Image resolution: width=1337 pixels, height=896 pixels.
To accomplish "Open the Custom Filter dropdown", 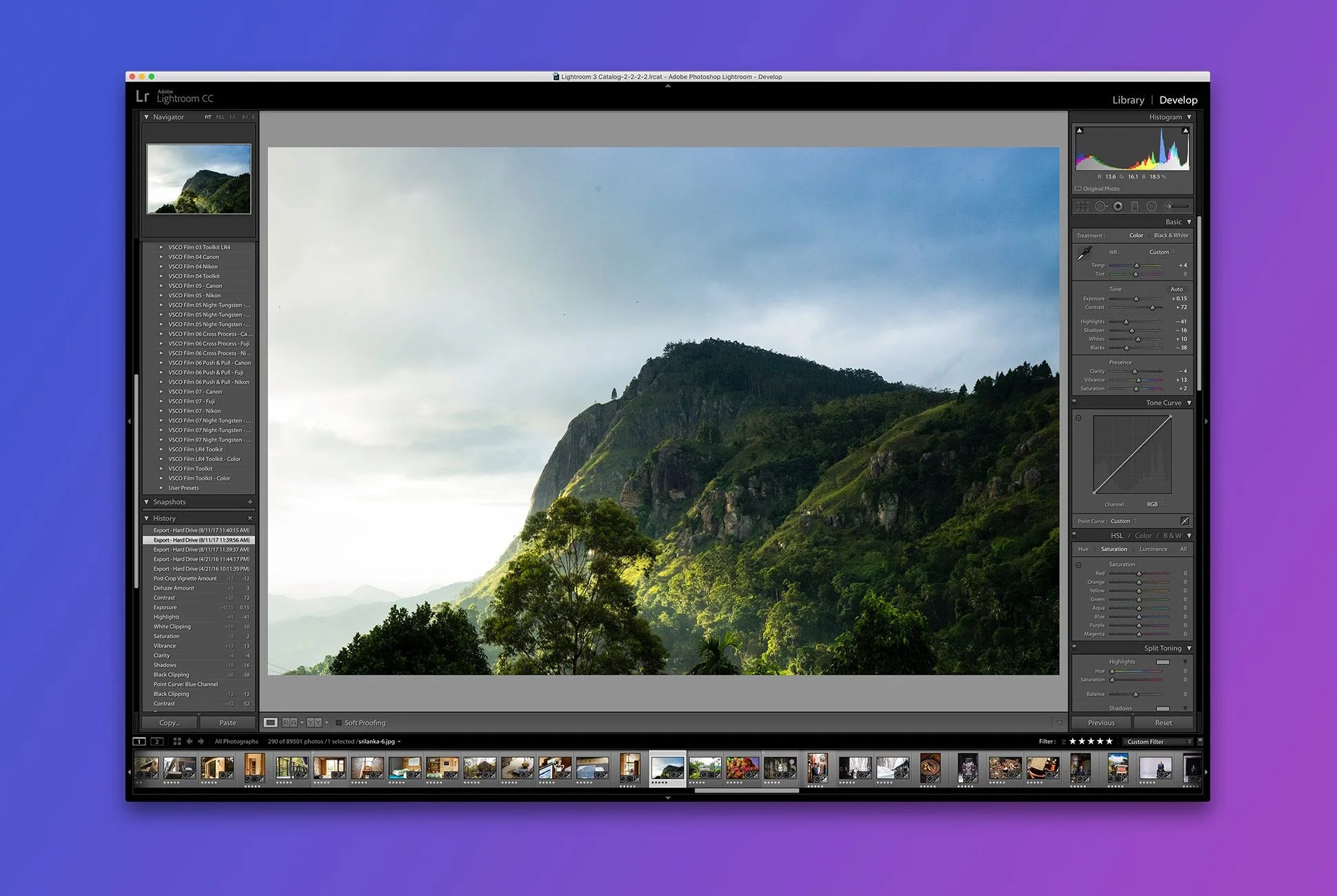I will coord(1159,742).
